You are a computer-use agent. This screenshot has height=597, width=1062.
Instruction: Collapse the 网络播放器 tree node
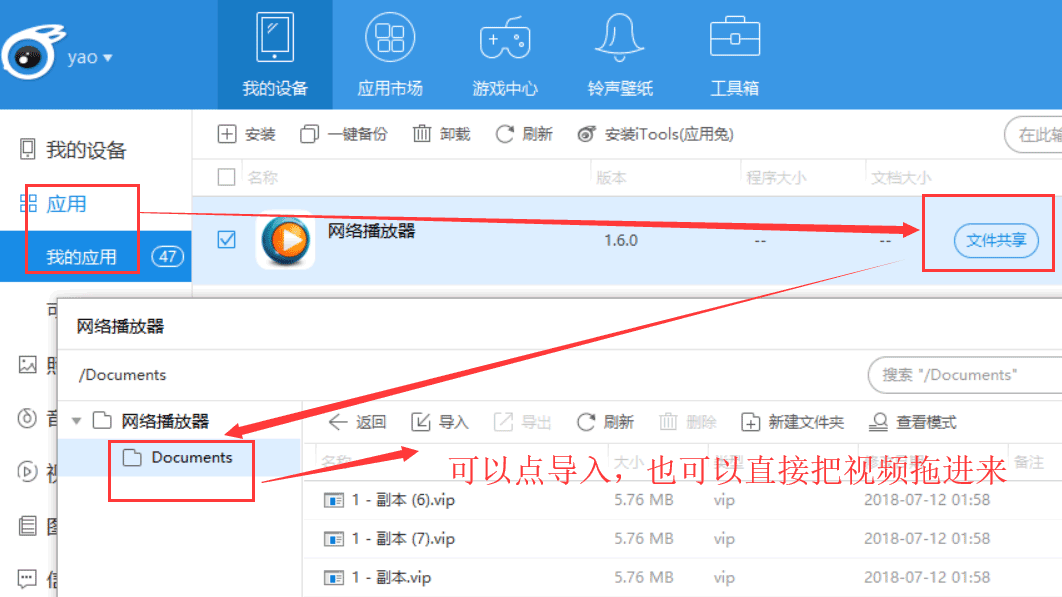[76, 421]
